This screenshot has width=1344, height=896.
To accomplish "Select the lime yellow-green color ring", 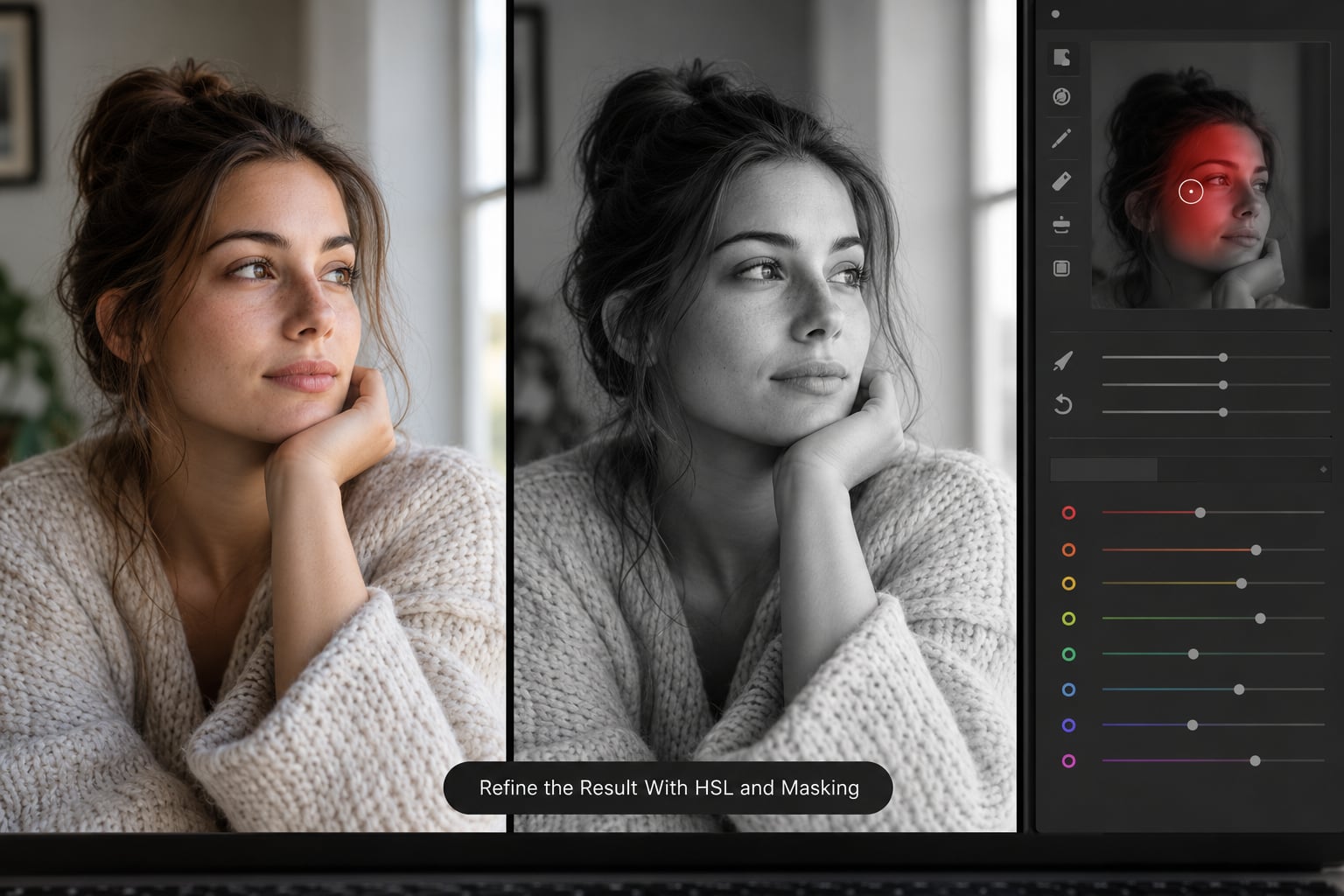I will pos(1068,619).
